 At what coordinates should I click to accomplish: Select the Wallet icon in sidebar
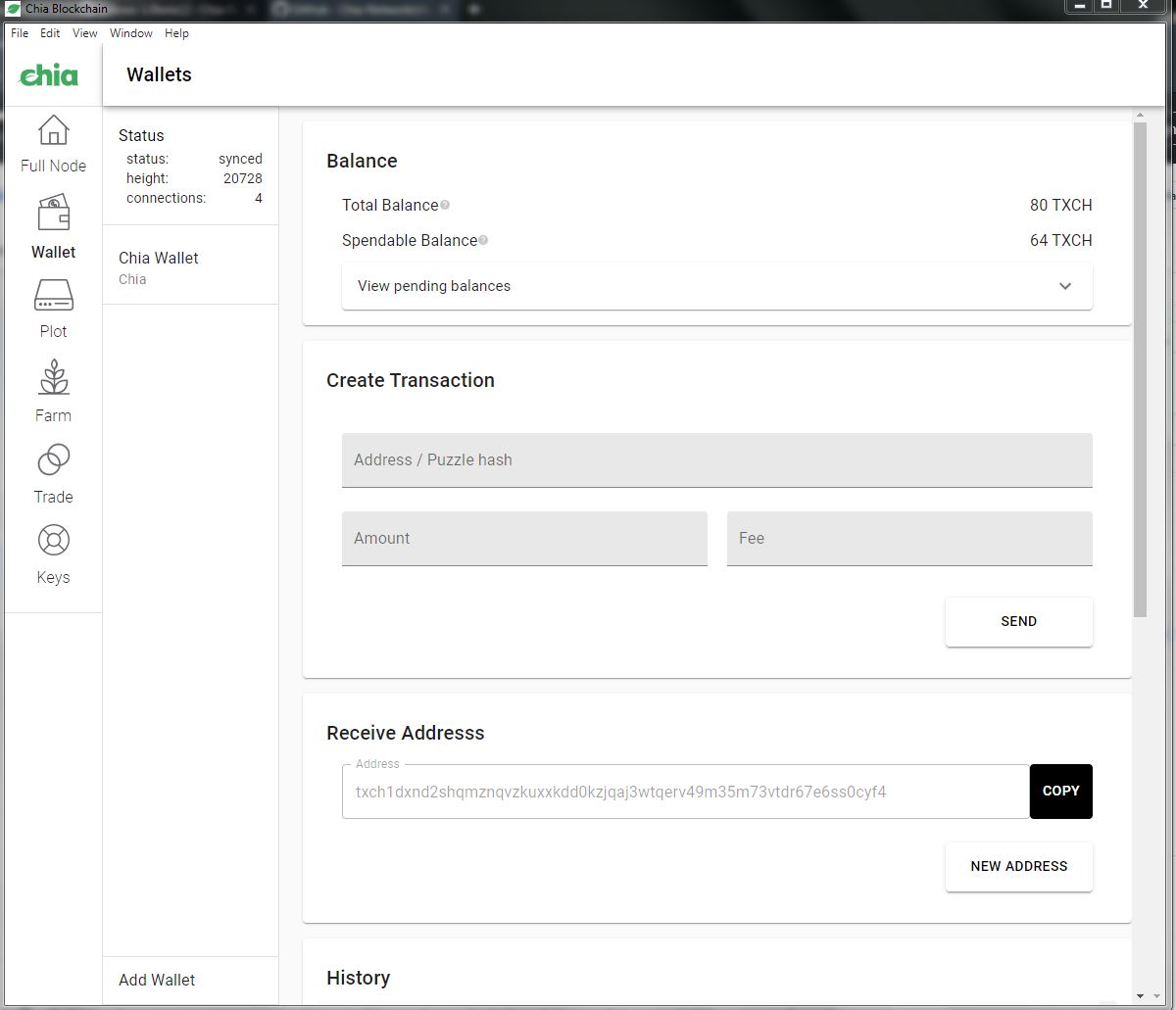pos(53,213)
